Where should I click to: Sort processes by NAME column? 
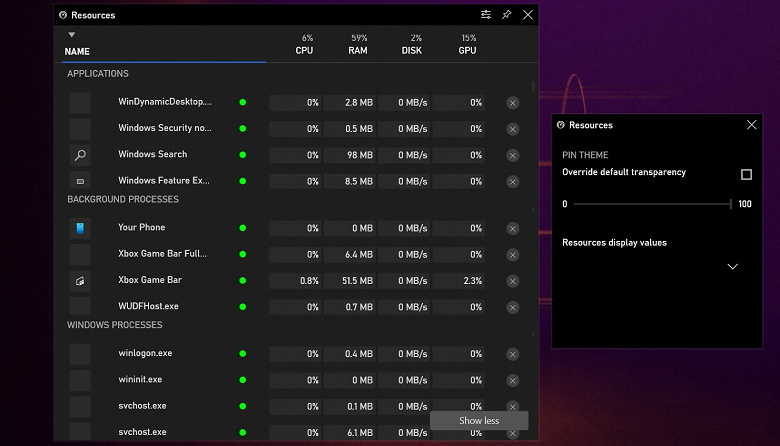(77, 51)
